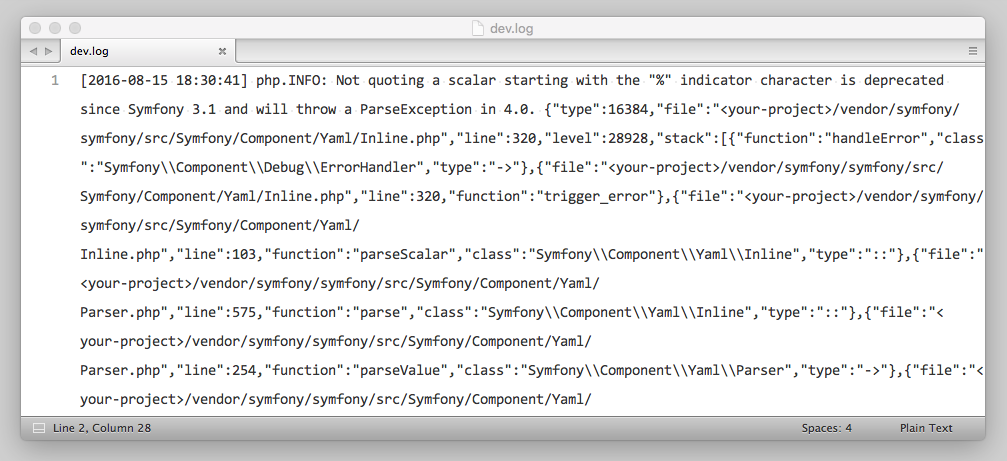Viewport: 1007px width, 461px height.
Task: Click the Line 2, Column 28 status
Action: (102, 428)
